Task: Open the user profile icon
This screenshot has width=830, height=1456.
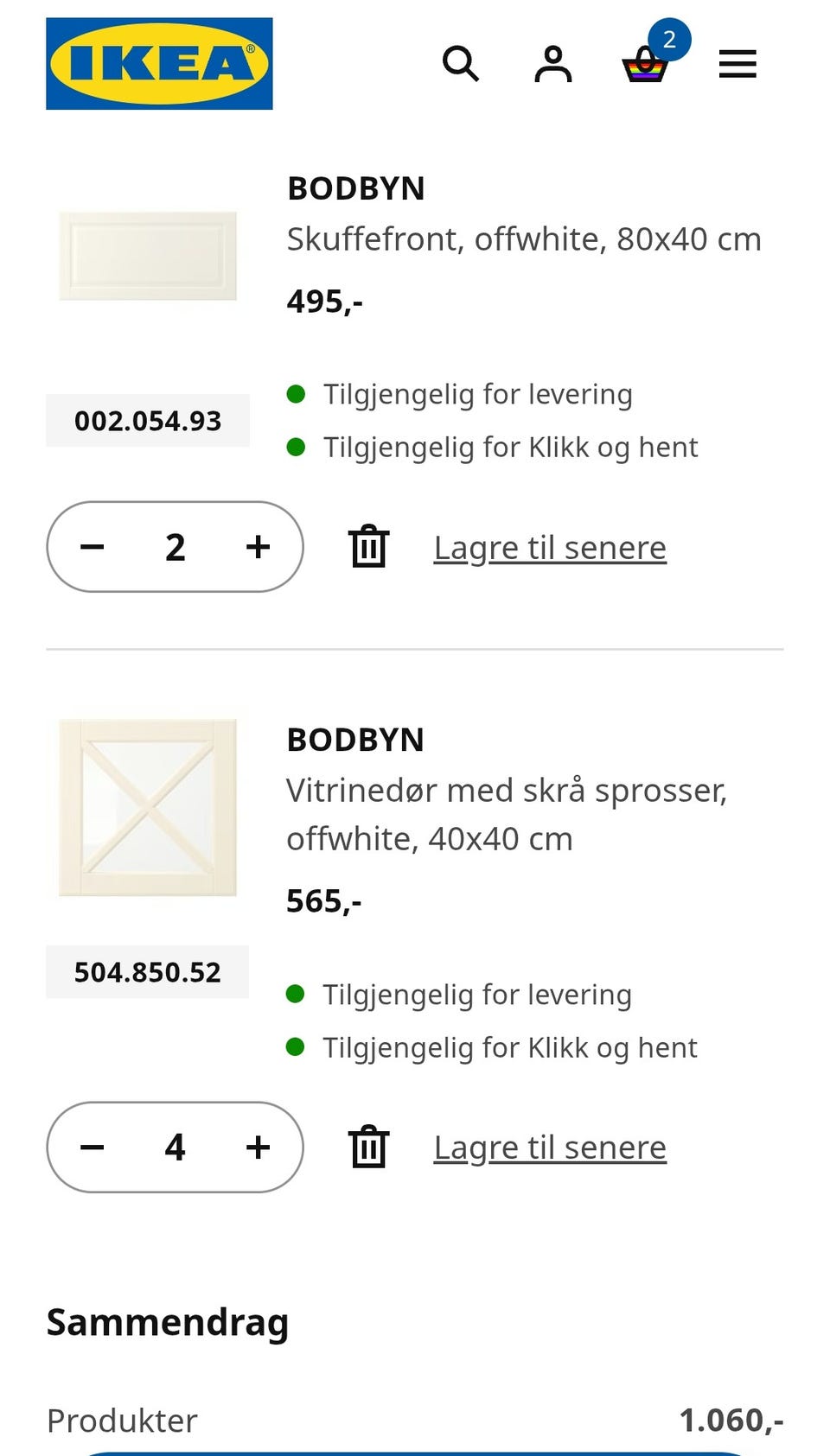Action: click(552, 64)
